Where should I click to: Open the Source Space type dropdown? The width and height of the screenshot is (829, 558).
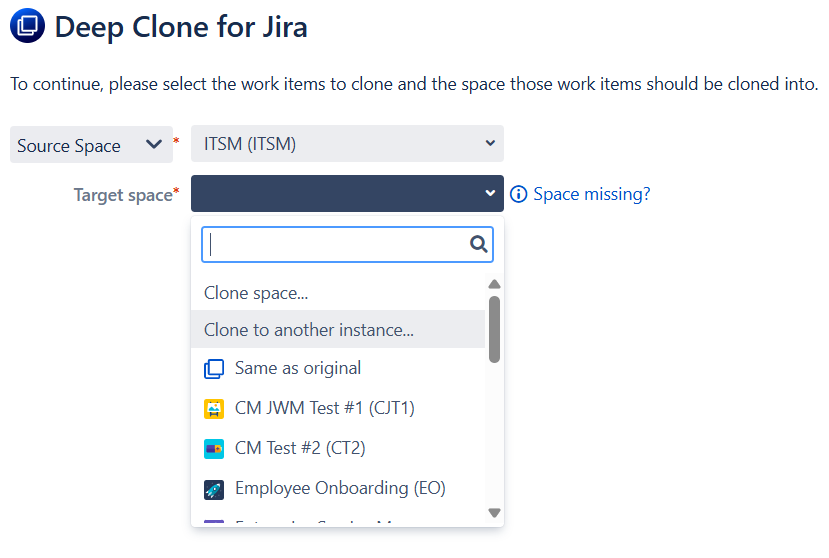tap(89, 145)
